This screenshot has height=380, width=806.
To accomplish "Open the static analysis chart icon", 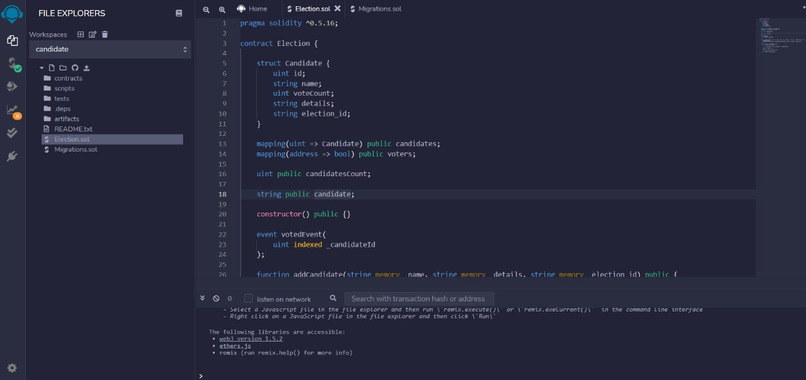I will 13,111.
